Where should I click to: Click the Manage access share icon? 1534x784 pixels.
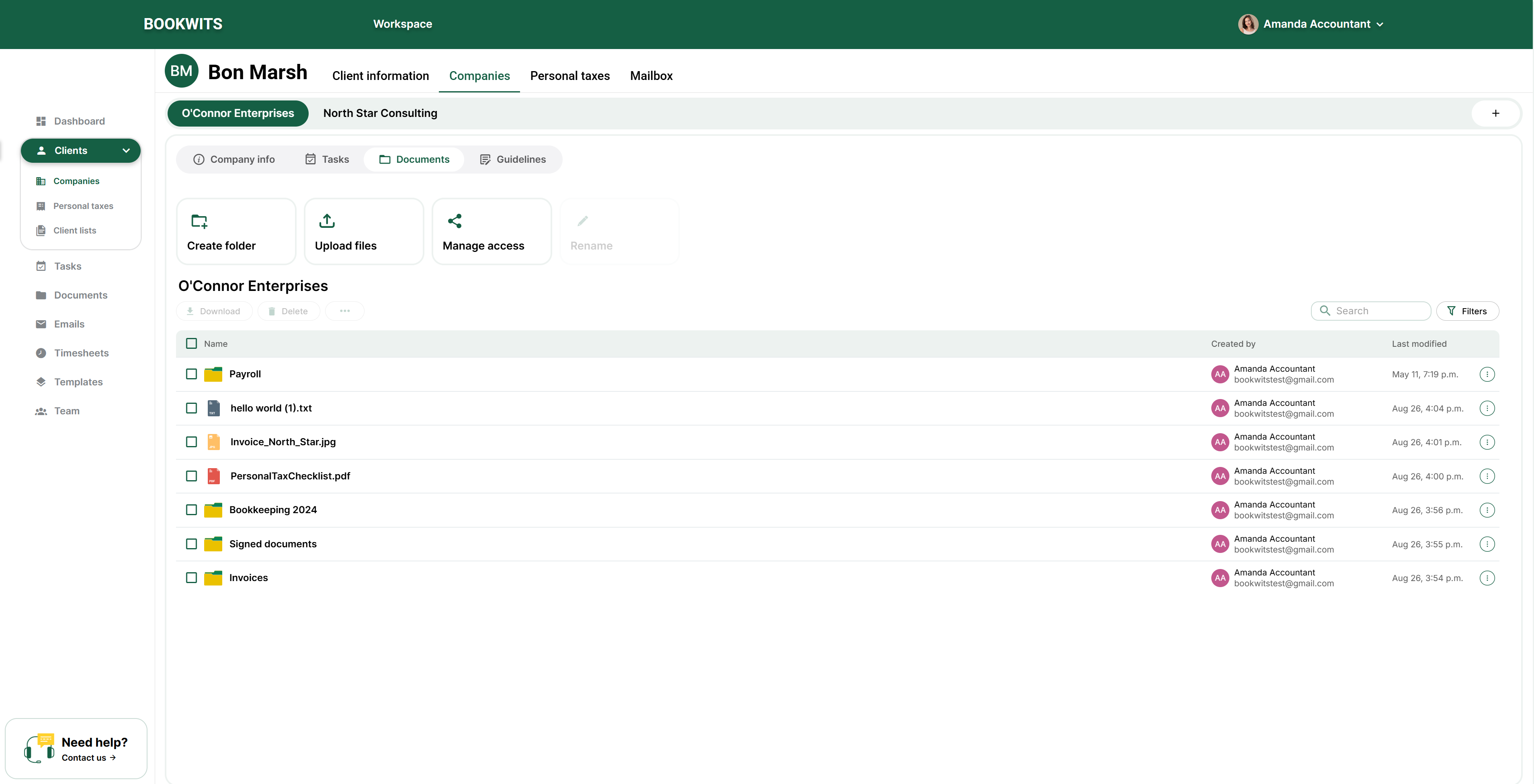pyautogui.click(x=455, y=221)
